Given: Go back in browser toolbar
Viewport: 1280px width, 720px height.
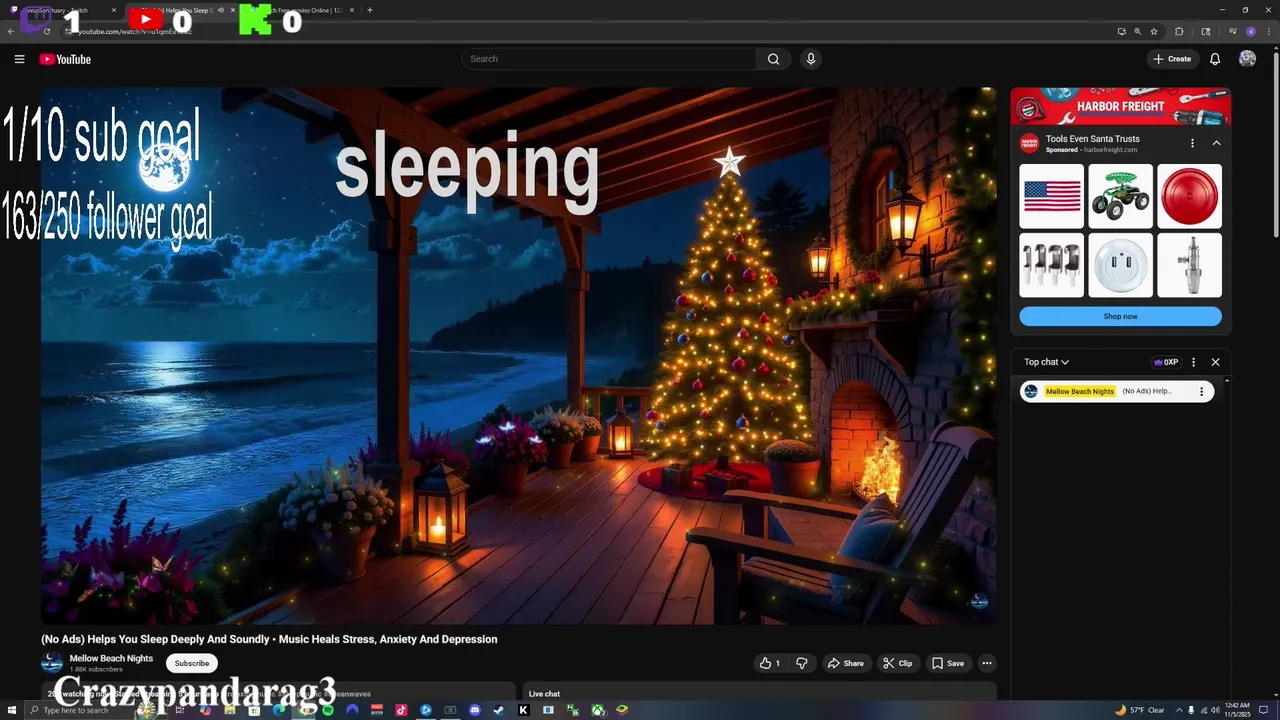Looking at the screenshot, I should 11,31.
